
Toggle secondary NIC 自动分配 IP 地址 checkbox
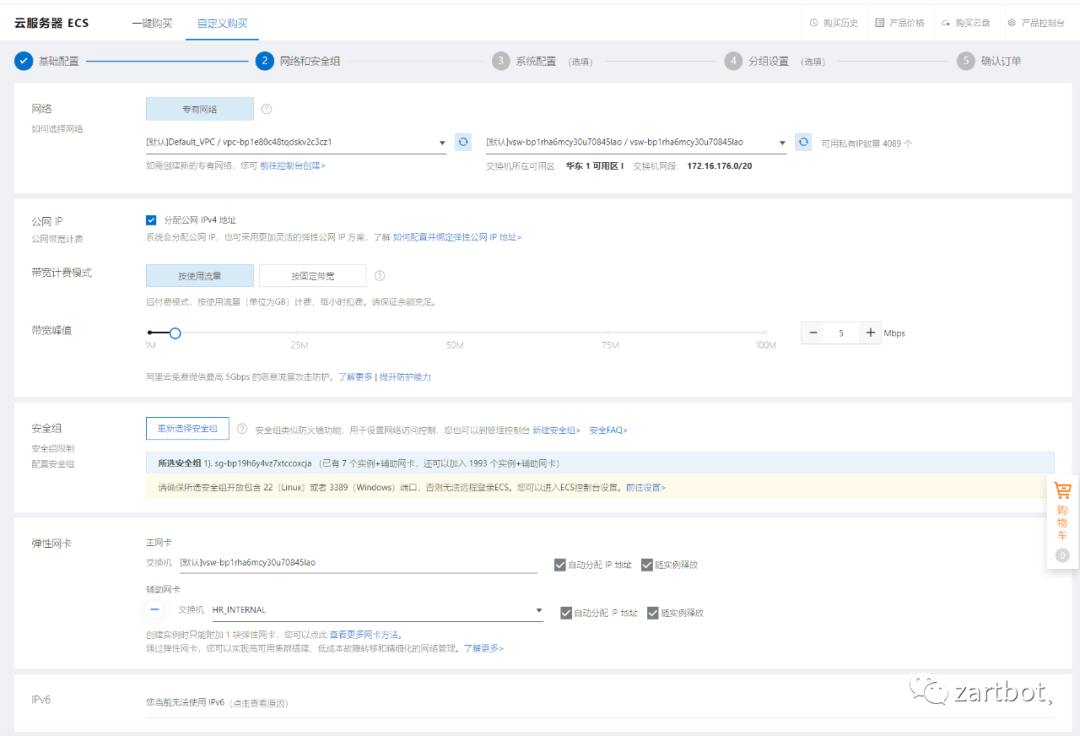(565, 613)
